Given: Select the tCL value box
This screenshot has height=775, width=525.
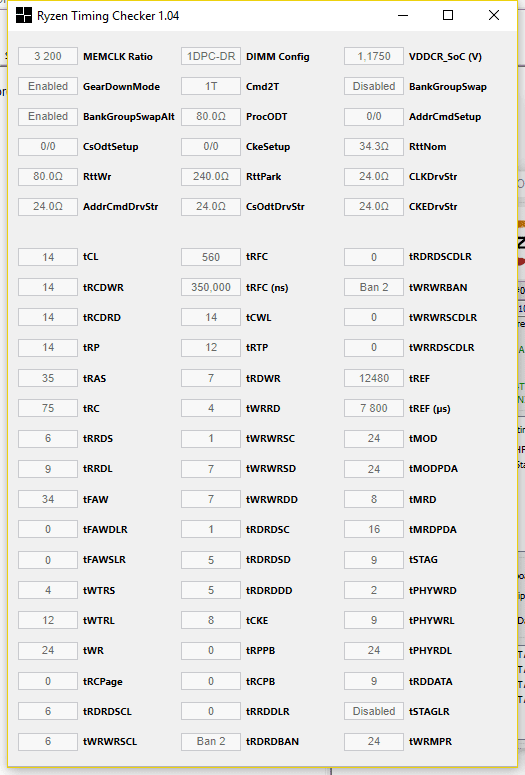Looking at the screenshot, I should point(48,257).
